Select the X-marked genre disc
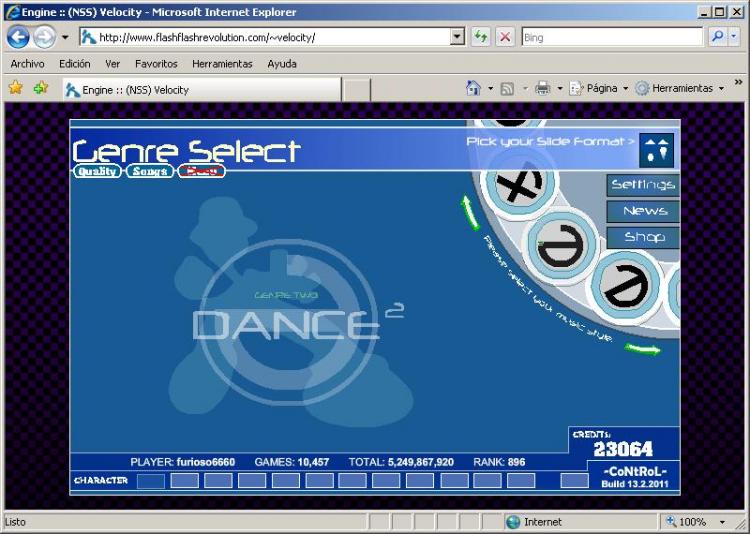 (519, 183)
